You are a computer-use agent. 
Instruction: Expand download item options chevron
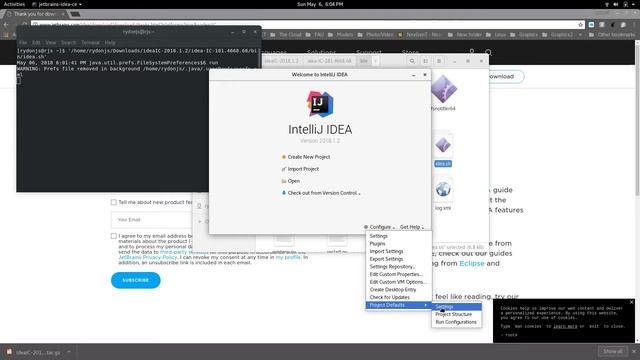tap(69, 352)
